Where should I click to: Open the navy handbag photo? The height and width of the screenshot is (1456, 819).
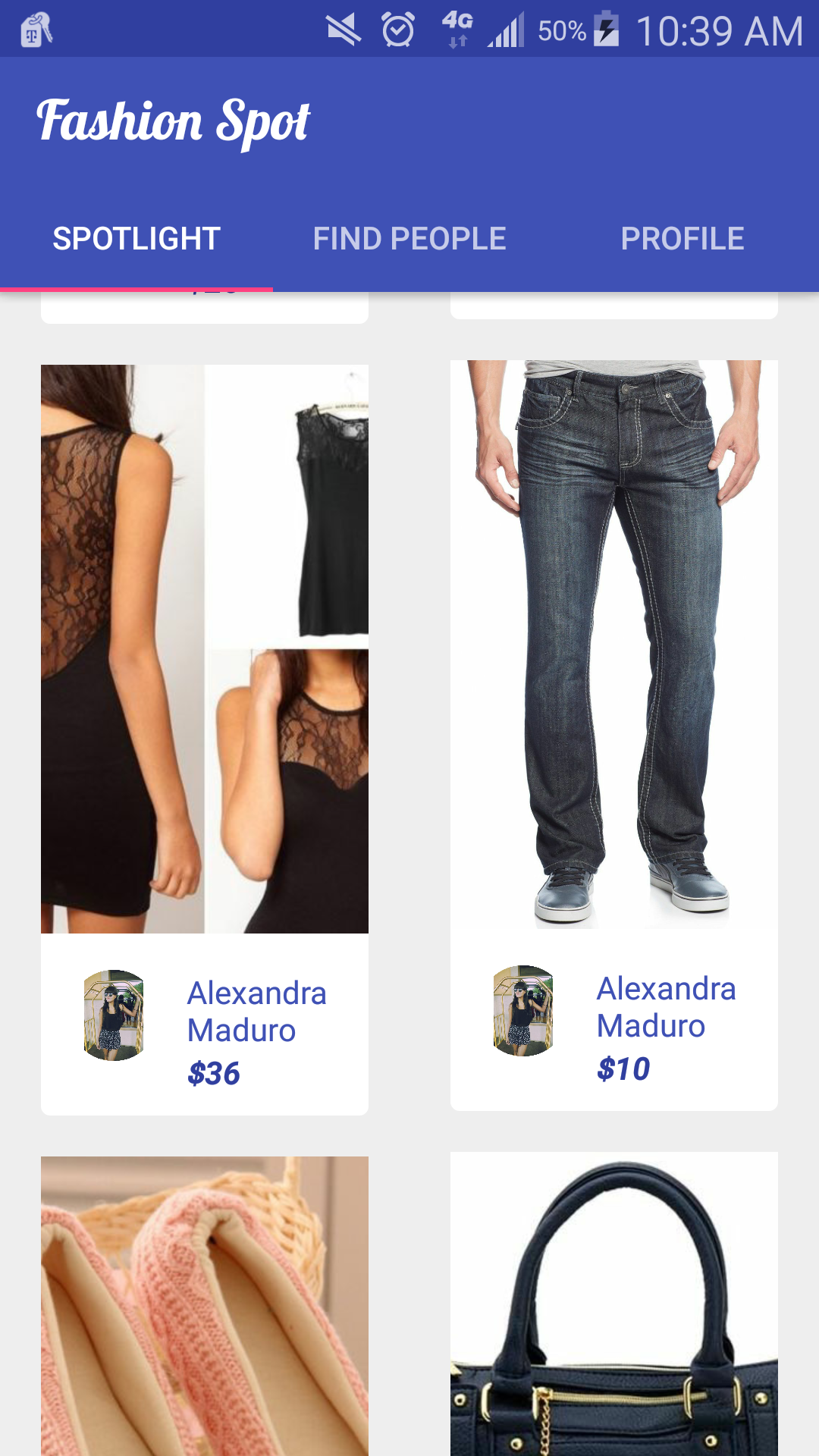pos(614,1304)
